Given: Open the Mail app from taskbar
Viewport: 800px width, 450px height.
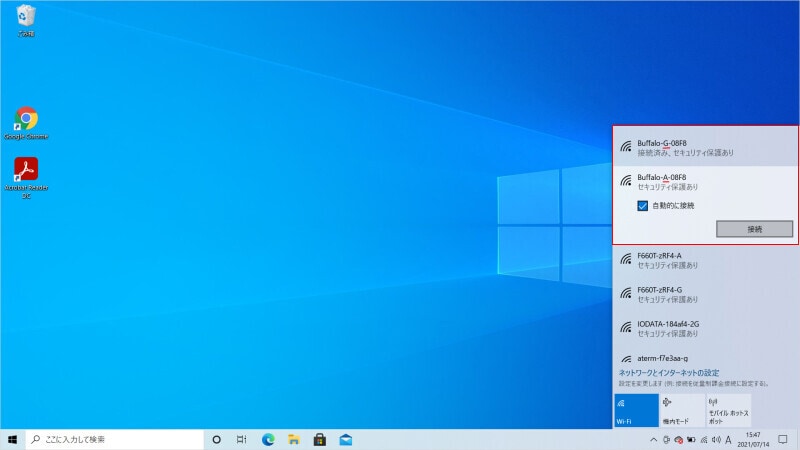Looking at the screenshot, I should [x=346, y=439].
